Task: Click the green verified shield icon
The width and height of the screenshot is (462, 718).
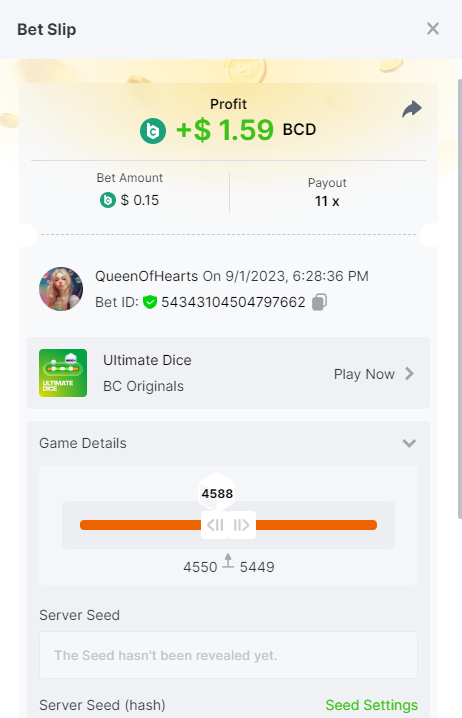Action: coord(150,302)
